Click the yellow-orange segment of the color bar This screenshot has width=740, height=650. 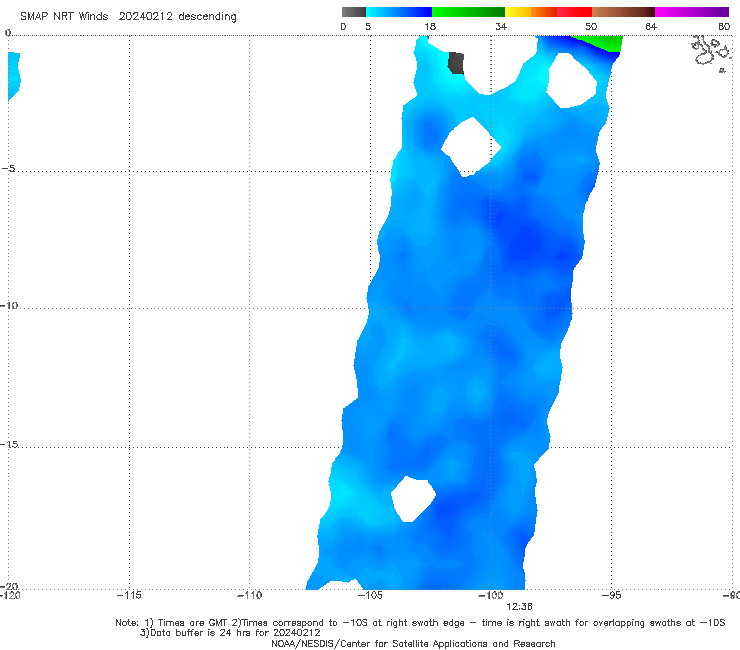pyautogui.click(x=531, y=12)
